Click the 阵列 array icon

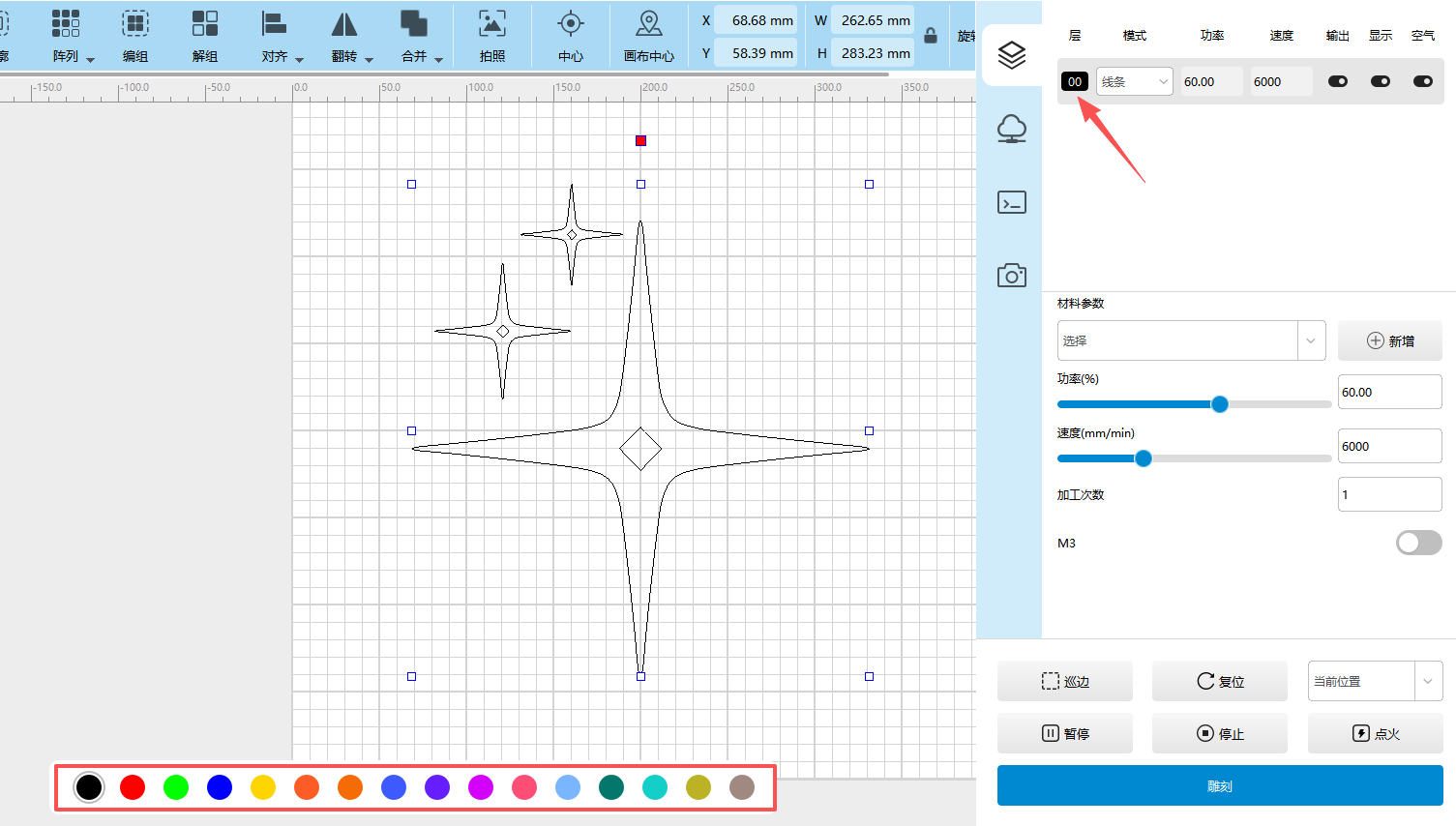tap(66, 23)
